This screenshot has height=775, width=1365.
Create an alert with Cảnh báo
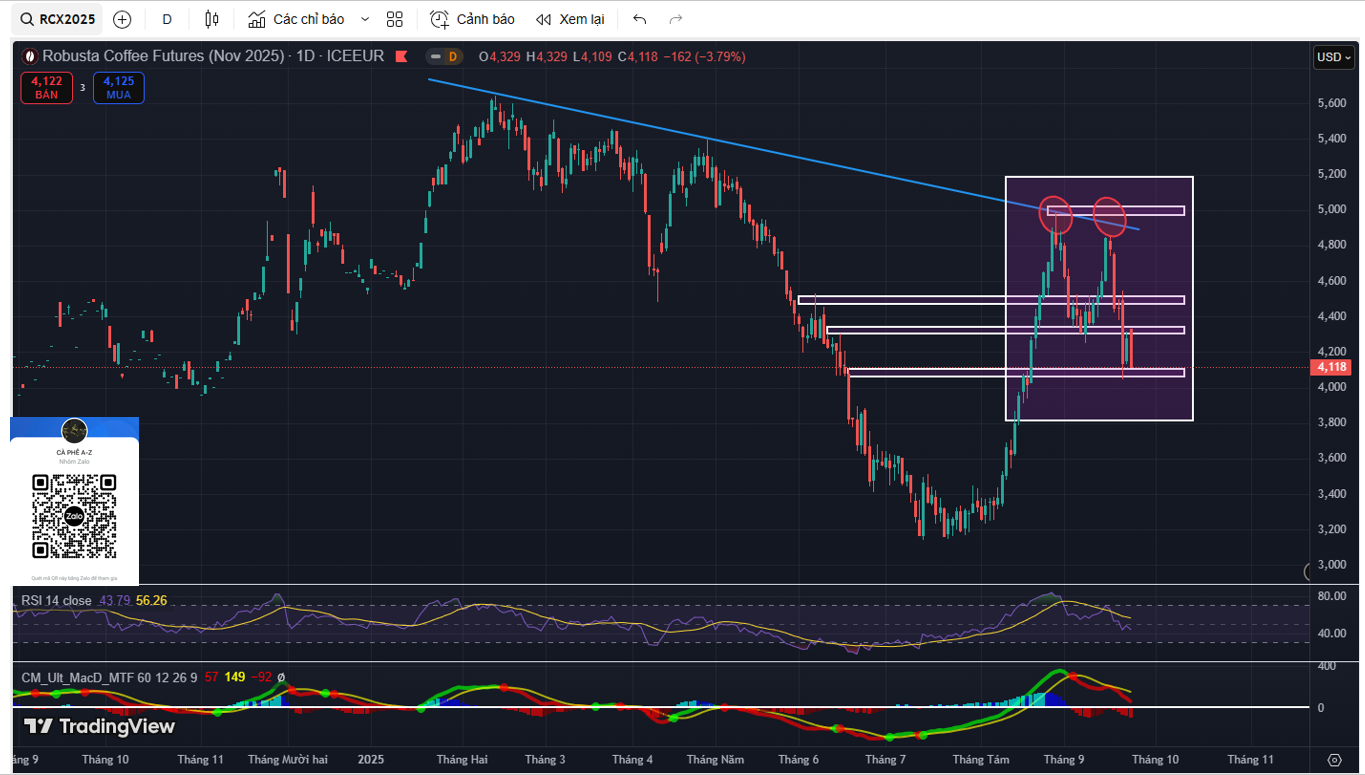pos(473,19)
